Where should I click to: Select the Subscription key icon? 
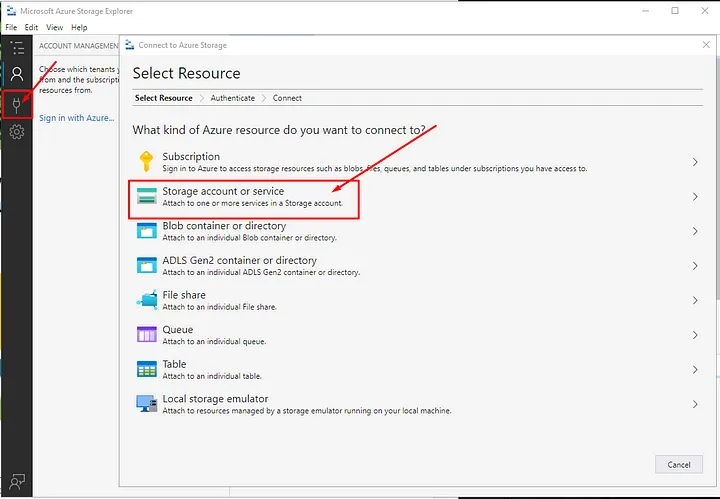pyautogui.click(x=146, y=162)
